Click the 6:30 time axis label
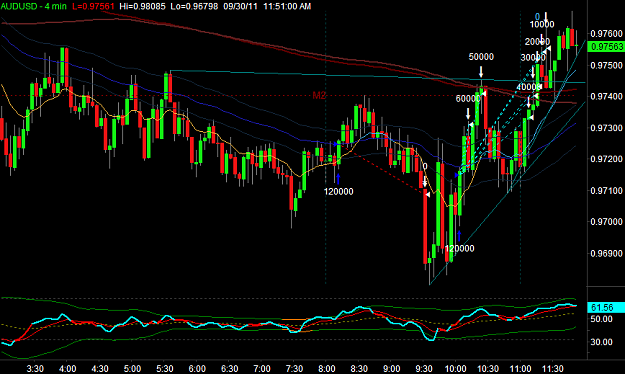Image resolution: width=625 pixels, height=374 pixels. point(229,368)
